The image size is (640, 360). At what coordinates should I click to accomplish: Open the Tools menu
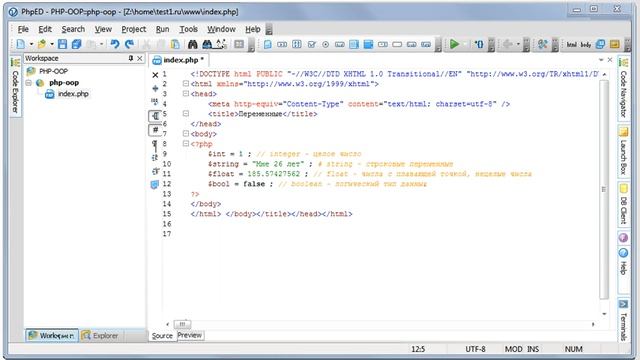click(x=189, y=29)
